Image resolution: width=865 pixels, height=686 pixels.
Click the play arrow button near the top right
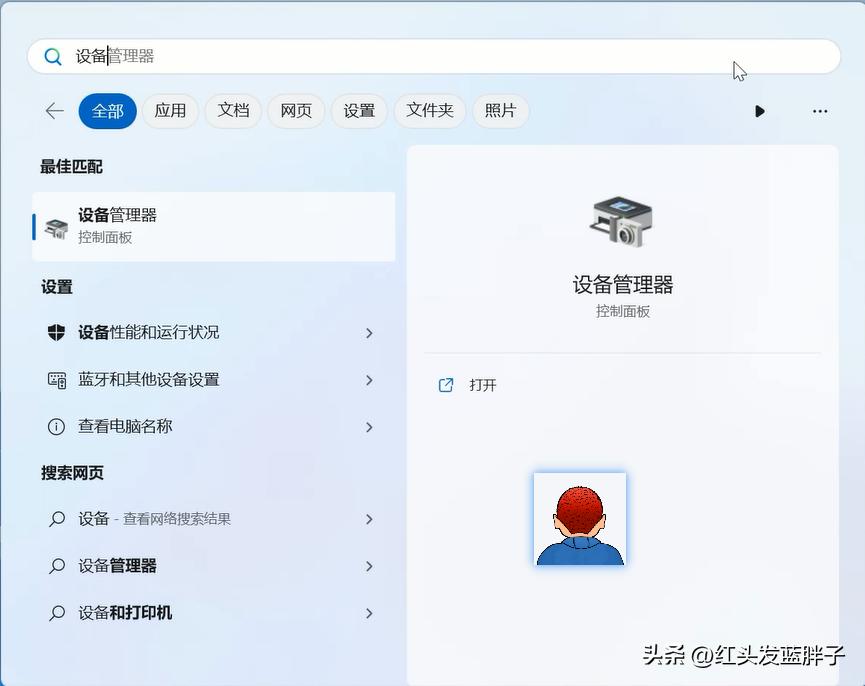(760, 111)
